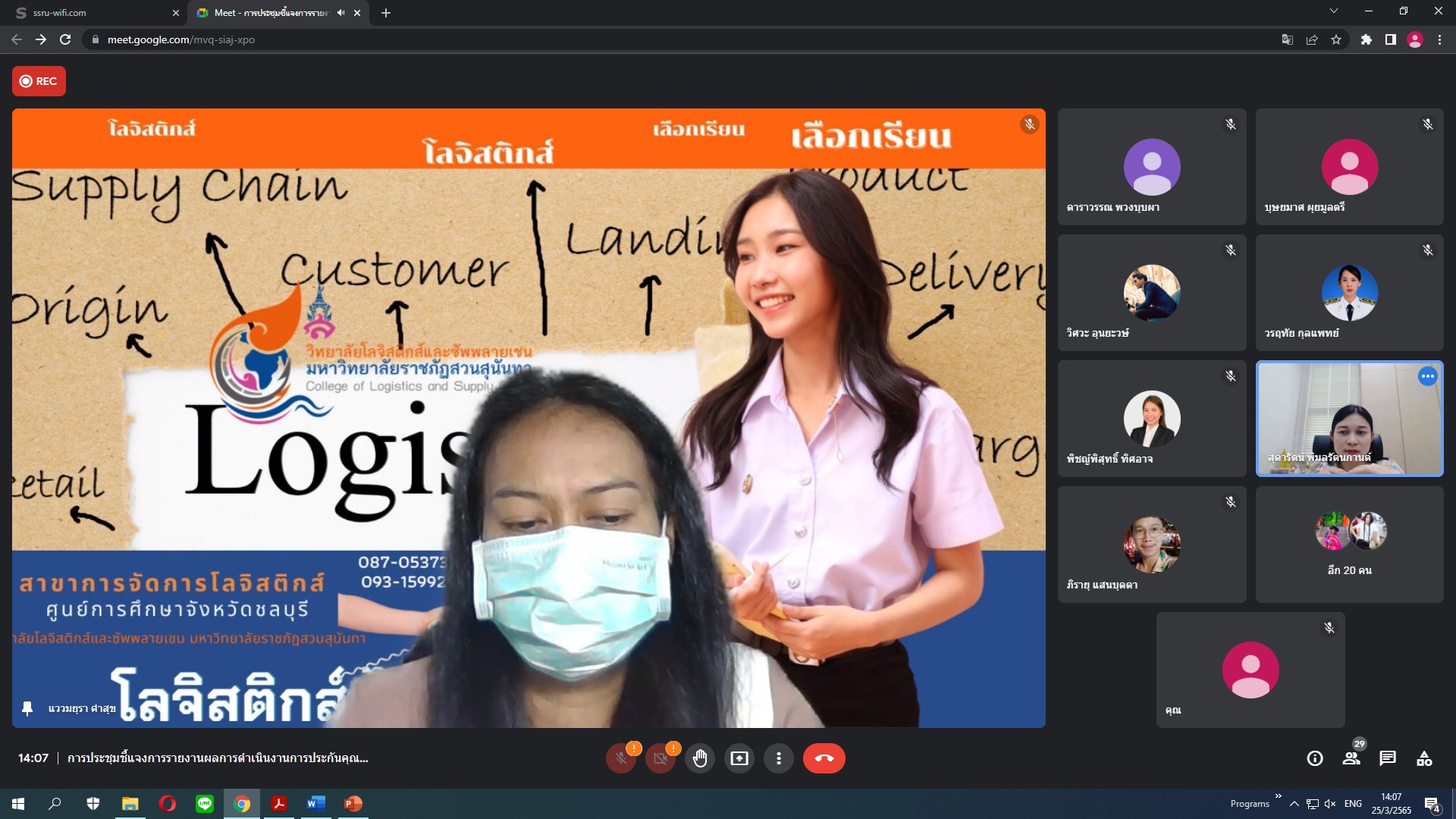
Task: Open the chat with everyone panel
Action: click(x=1388, y=758)
